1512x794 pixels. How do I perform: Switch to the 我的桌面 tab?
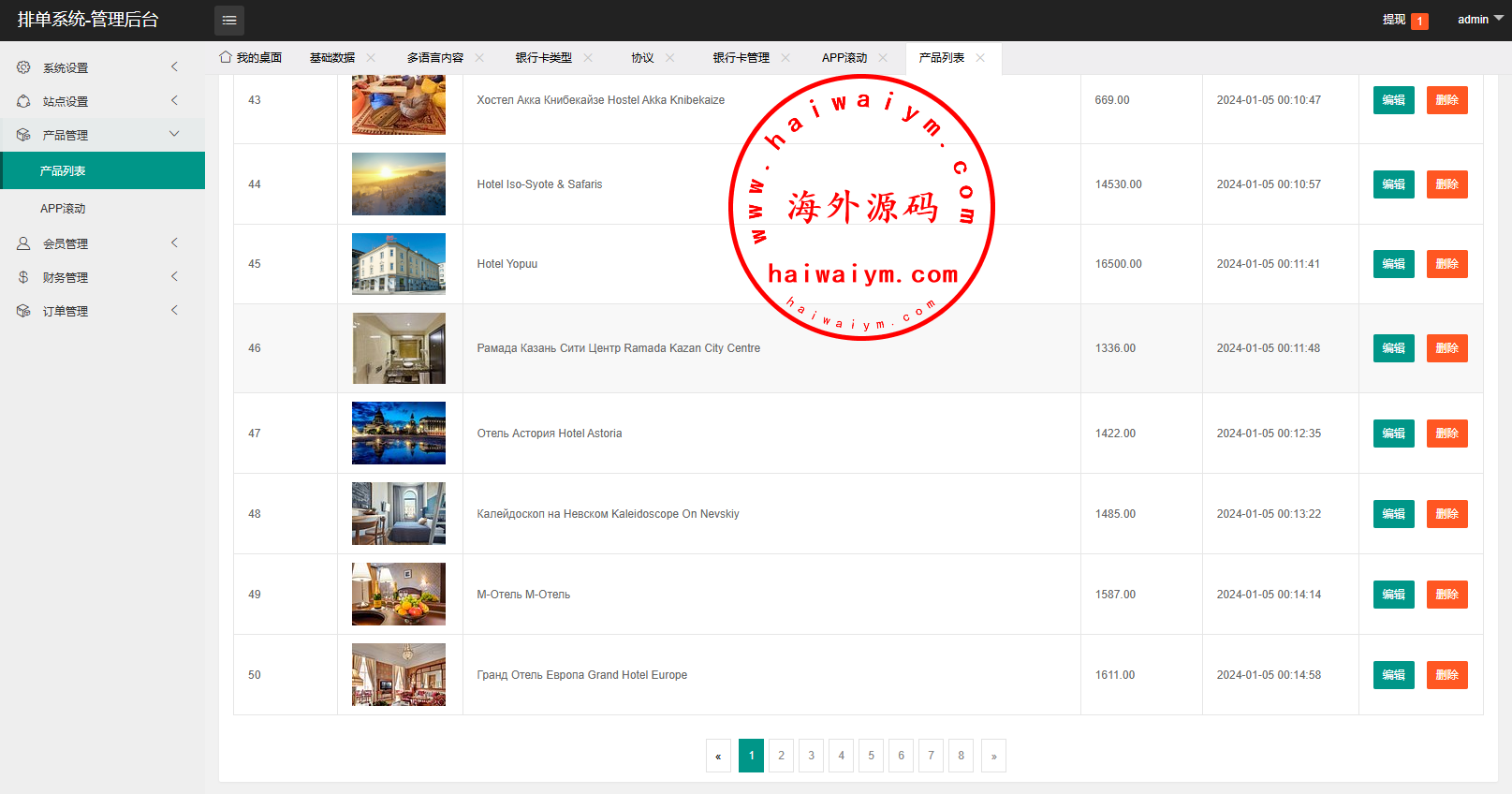click(251, 58)
